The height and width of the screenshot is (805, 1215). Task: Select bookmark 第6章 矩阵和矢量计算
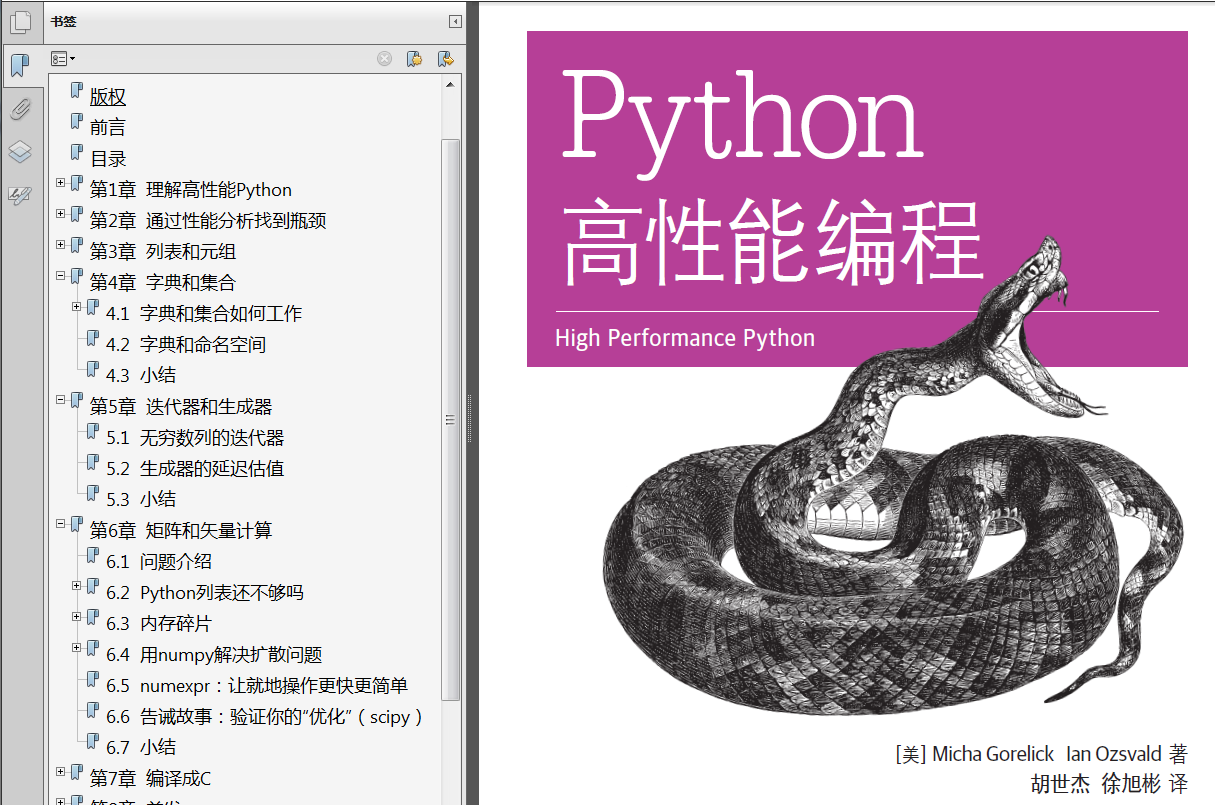click(x=181, y=531)
